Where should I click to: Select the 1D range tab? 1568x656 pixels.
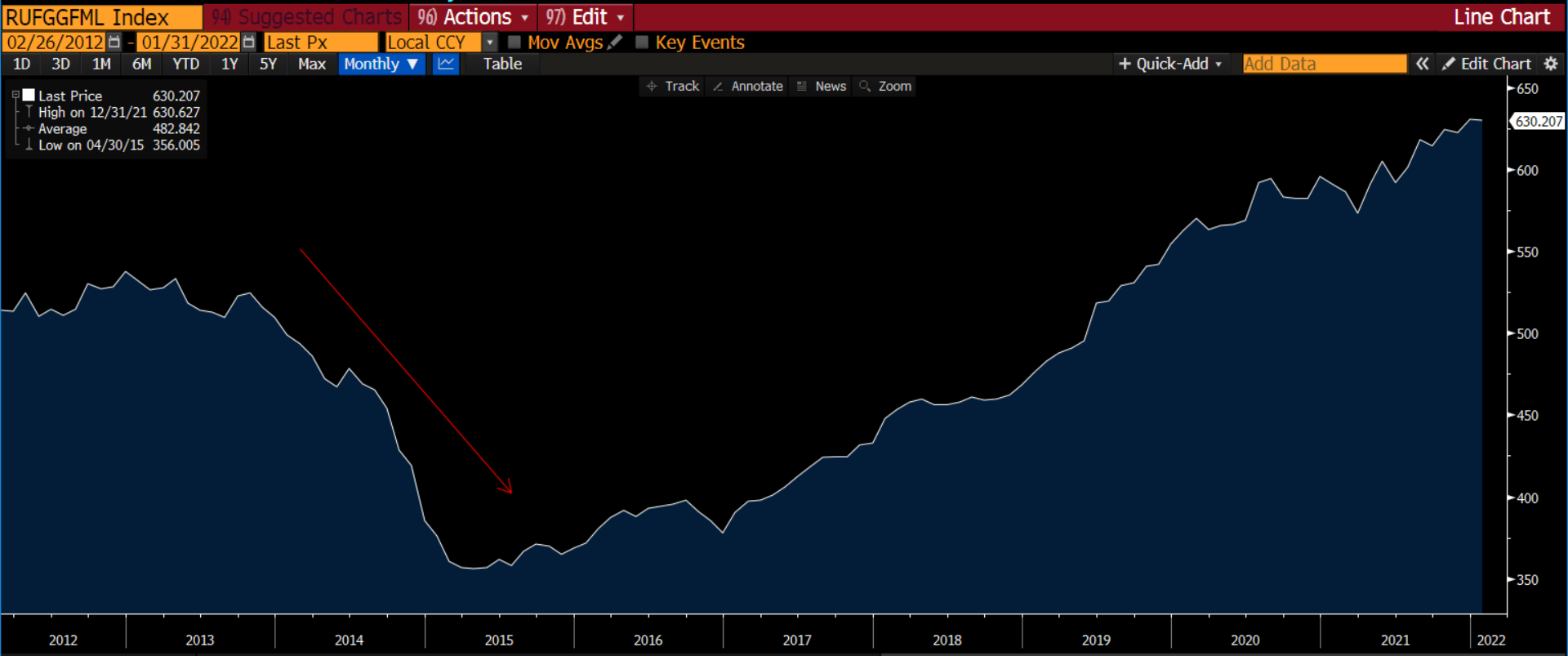click(22, 64)
